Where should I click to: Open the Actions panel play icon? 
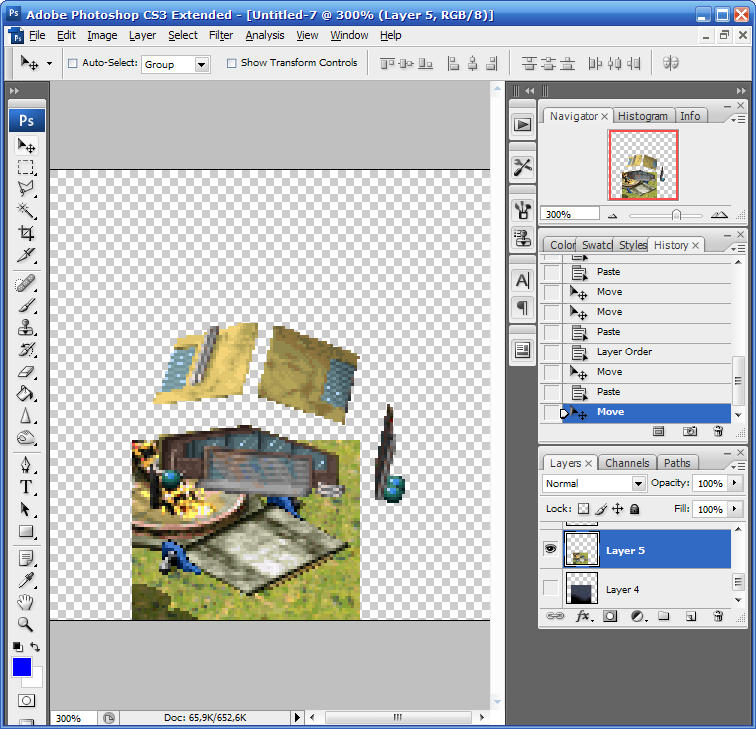[x=522, y=125]
